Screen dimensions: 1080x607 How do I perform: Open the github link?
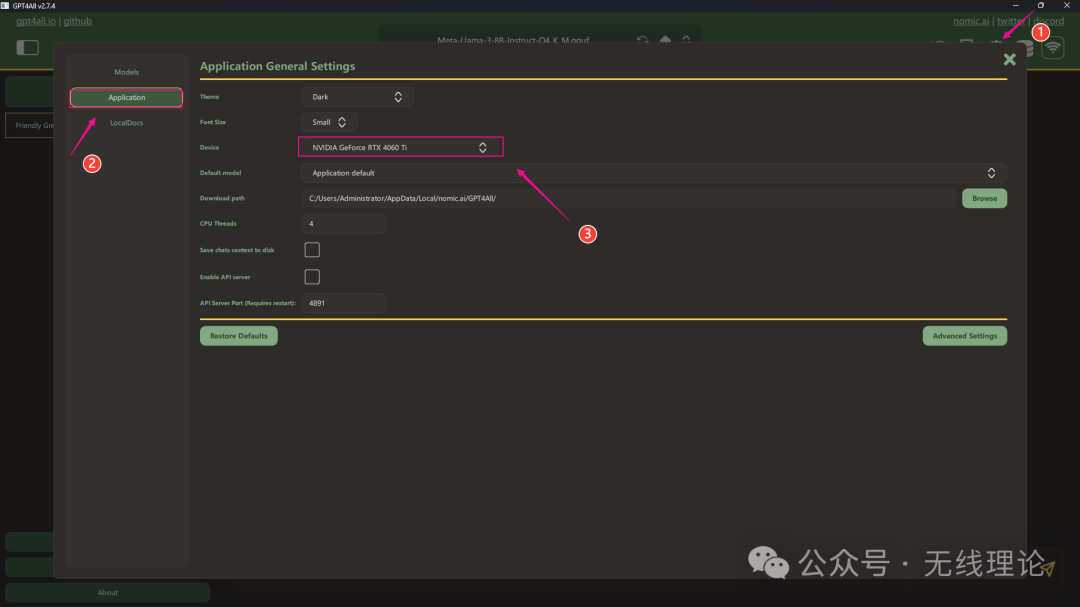coord(78,21)
